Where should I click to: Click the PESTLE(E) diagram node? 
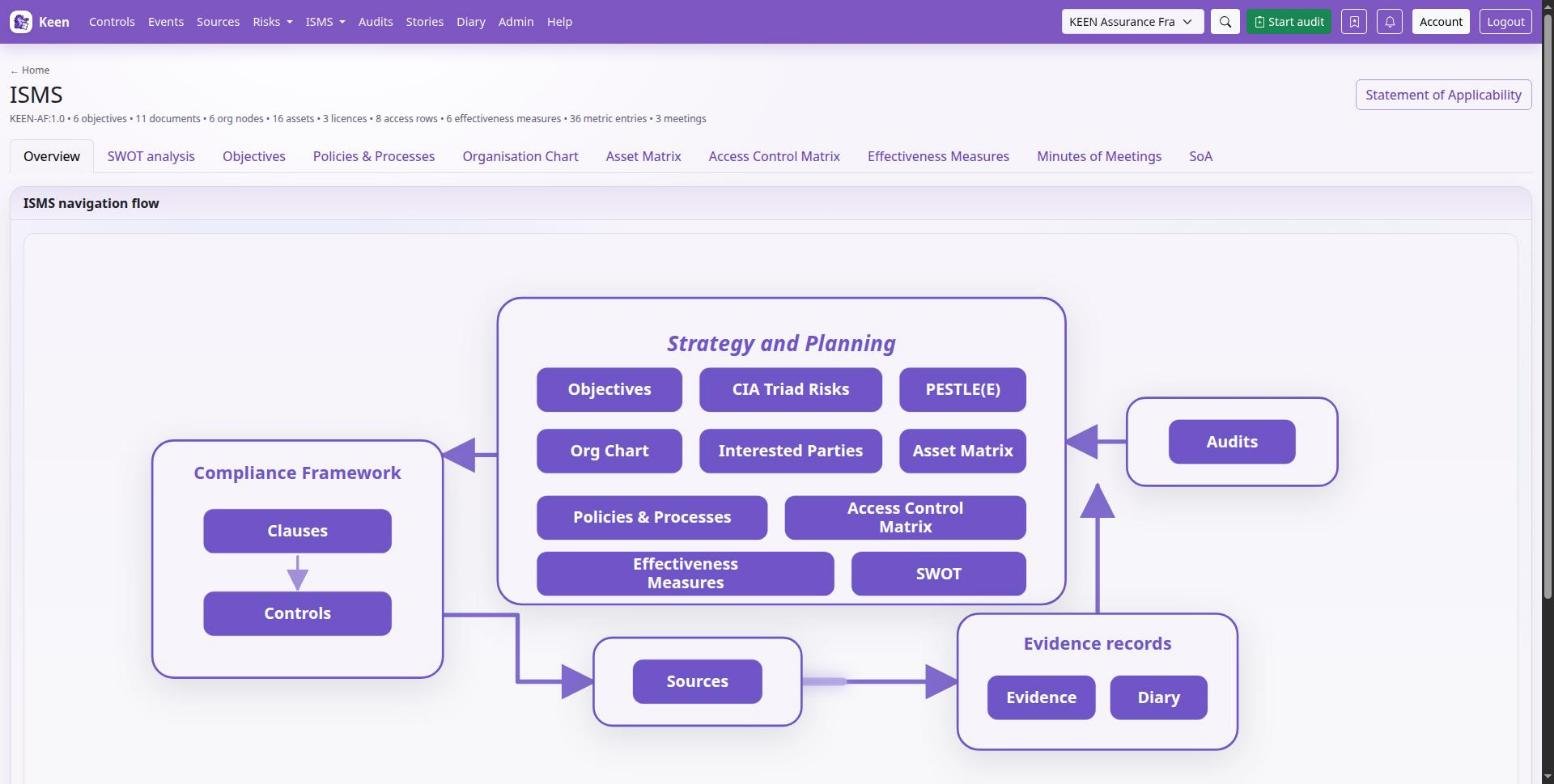coord(963,390)
